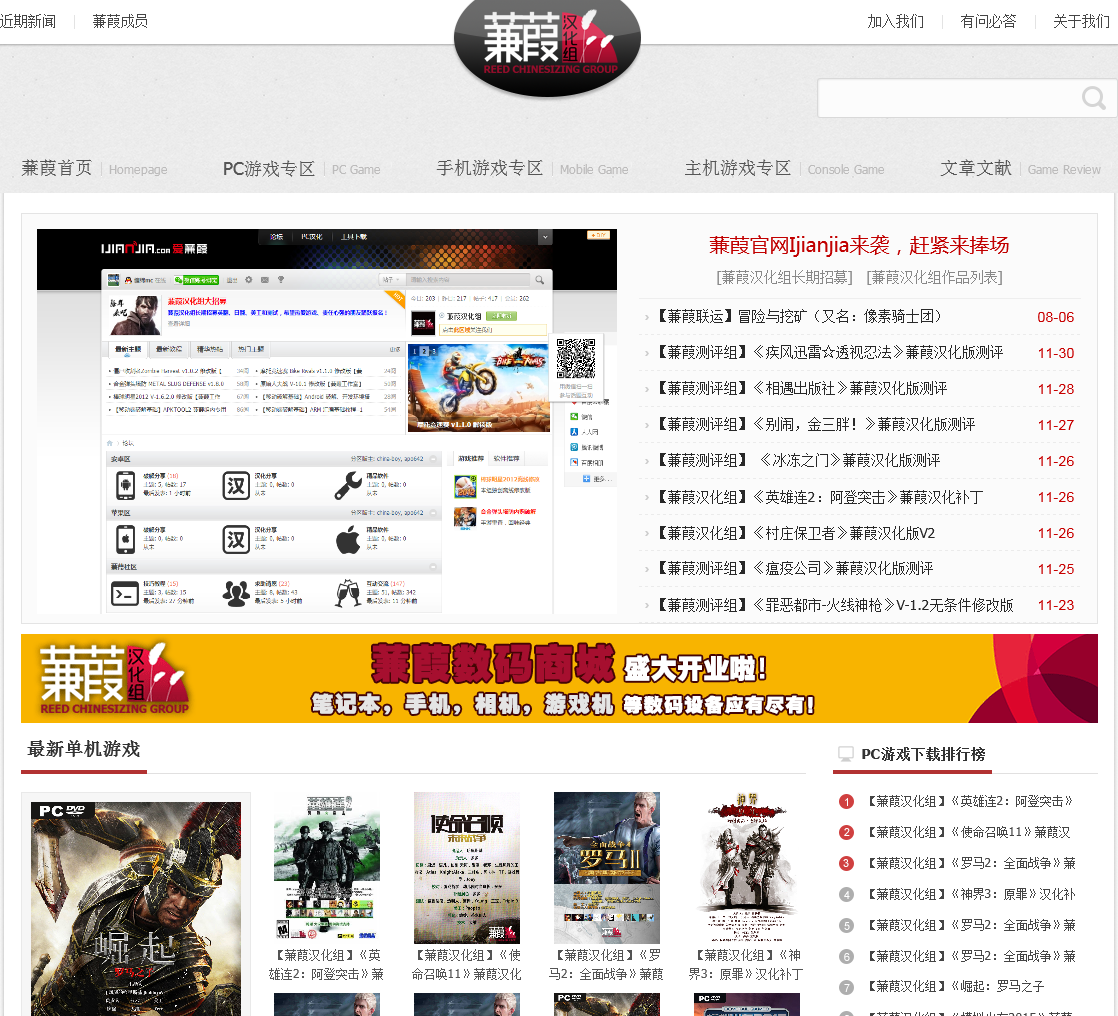
Task: Open news 《冰冻之门》蒹葭汉化版测评
Action: (796, 461)
